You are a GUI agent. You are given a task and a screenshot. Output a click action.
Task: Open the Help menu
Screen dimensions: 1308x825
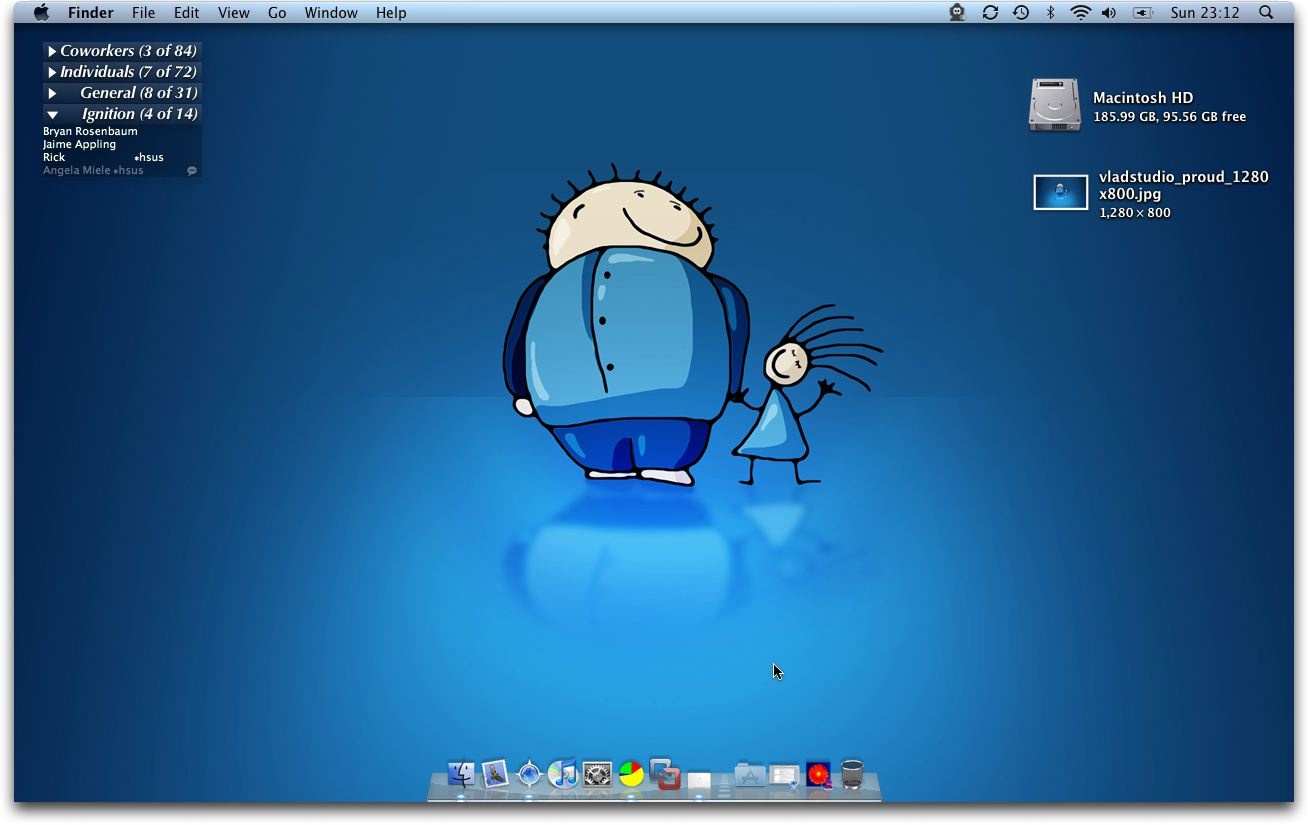(391, 13)
